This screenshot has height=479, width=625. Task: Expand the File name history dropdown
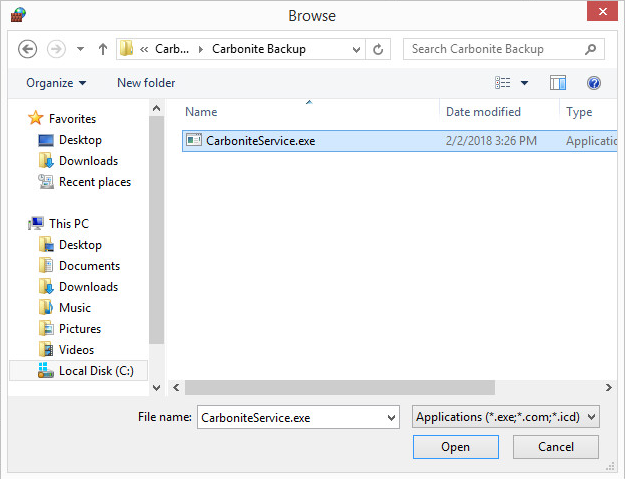click(391, 417)
